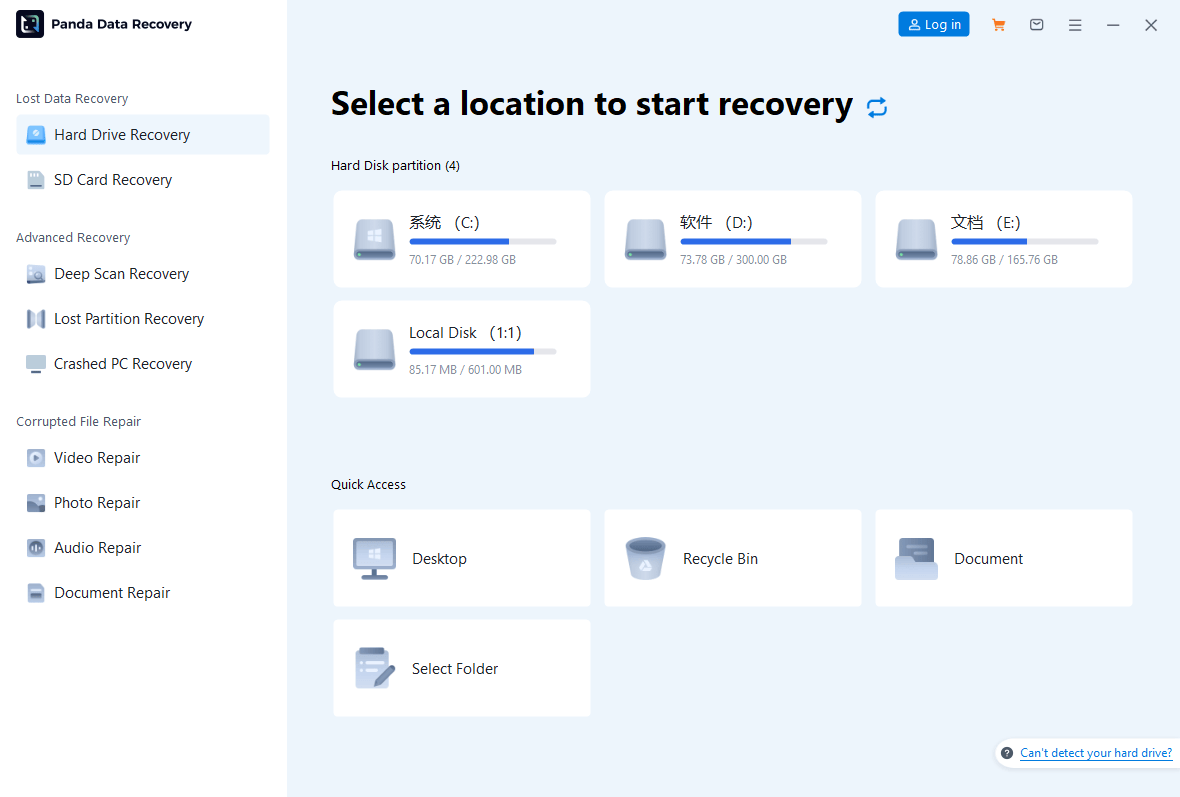Click the Panda Data Recovery logo icon
Viewport: 1180px width, 797px height.
tap(30, 24)
